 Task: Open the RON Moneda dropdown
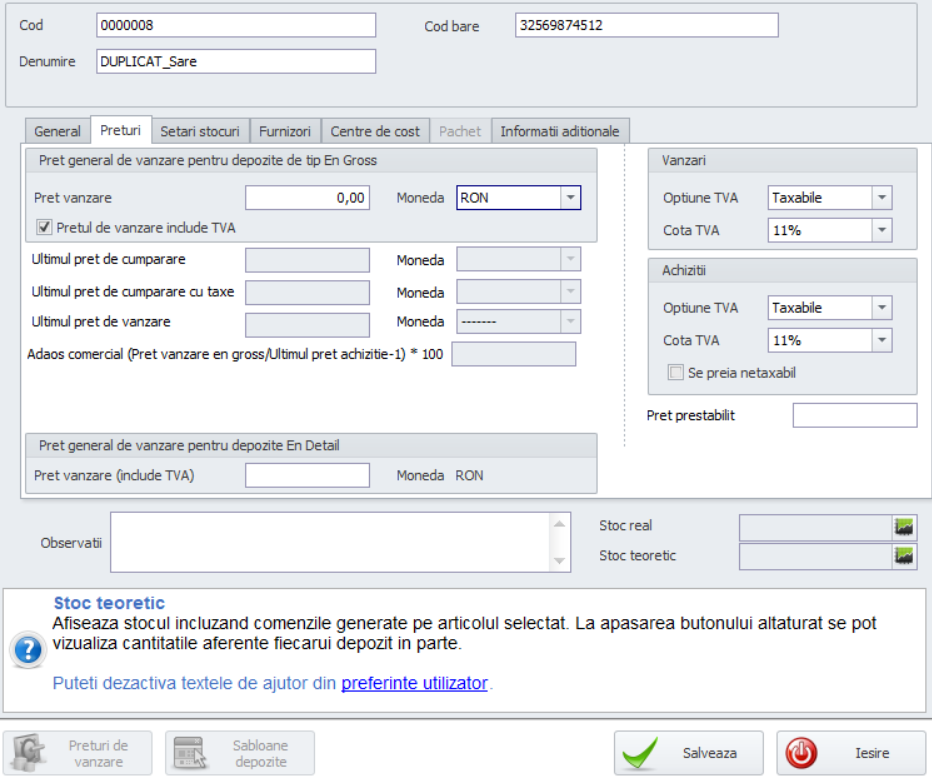click(570, 198)
